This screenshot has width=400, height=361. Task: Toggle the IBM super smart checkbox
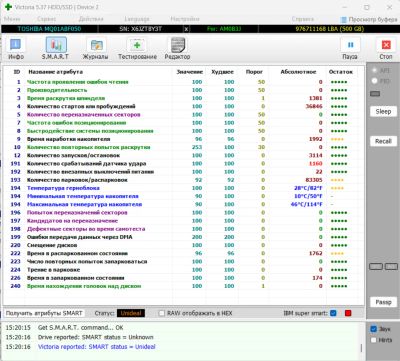[x=333, y=313]
